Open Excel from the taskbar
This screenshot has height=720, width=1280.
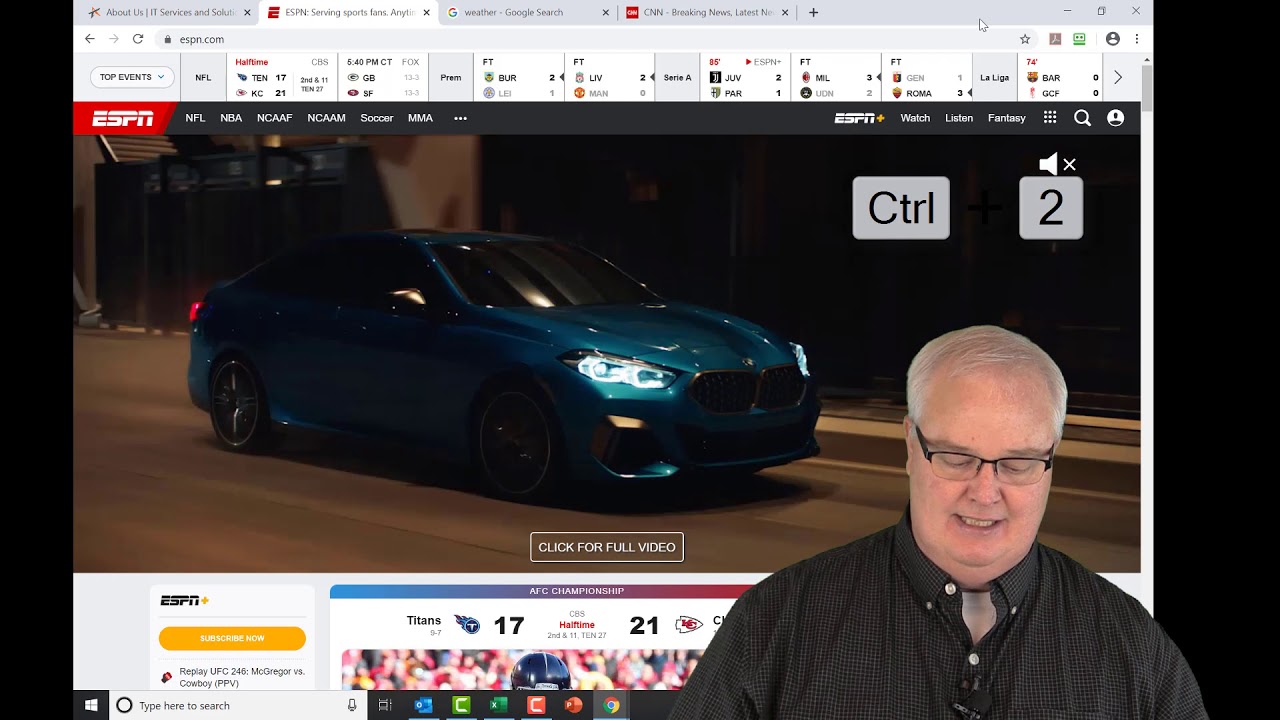498,705
